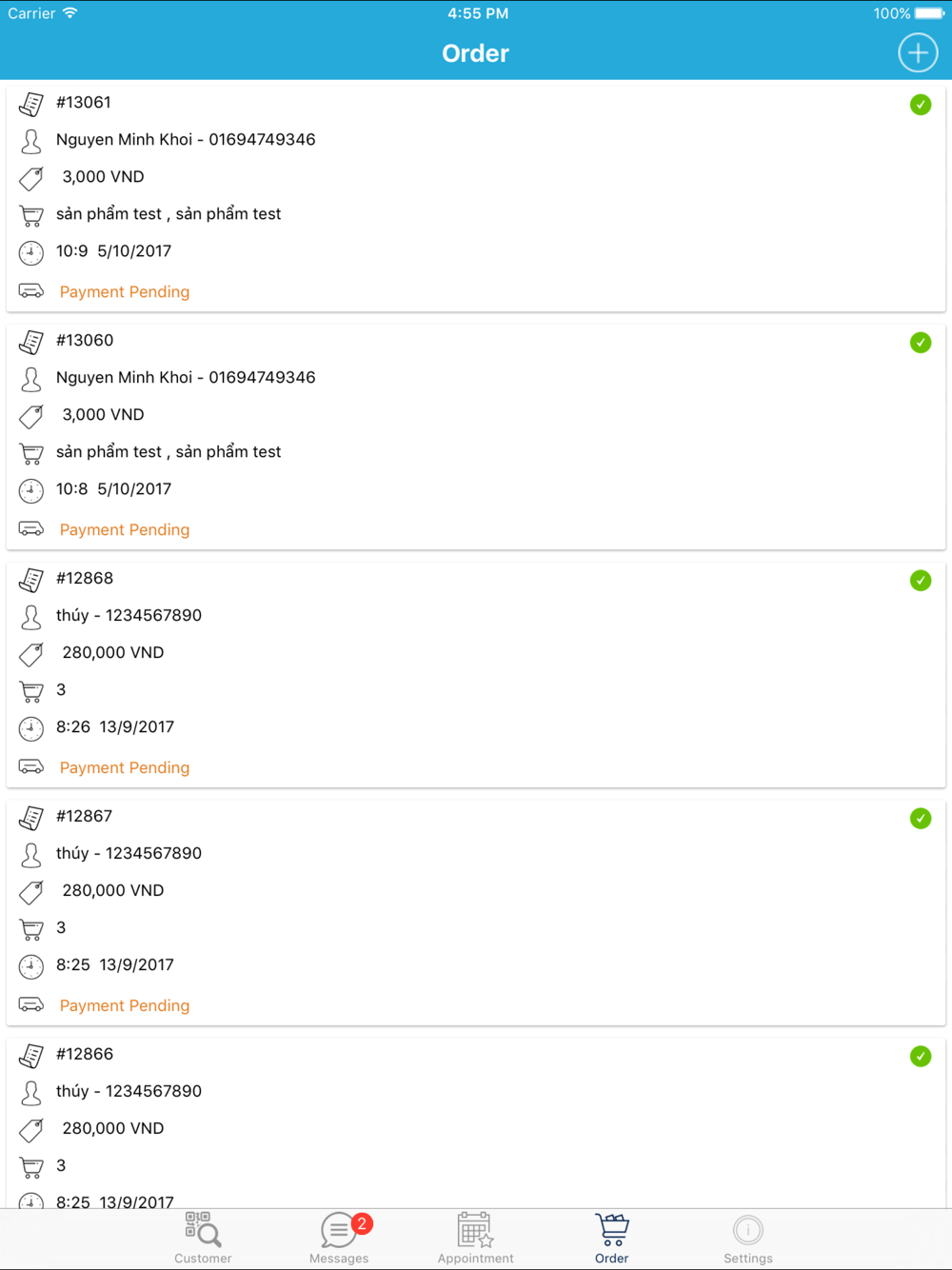Open order #12866 details
The height and width of the screenshot is (1270, 952).
coord(84,1054)
